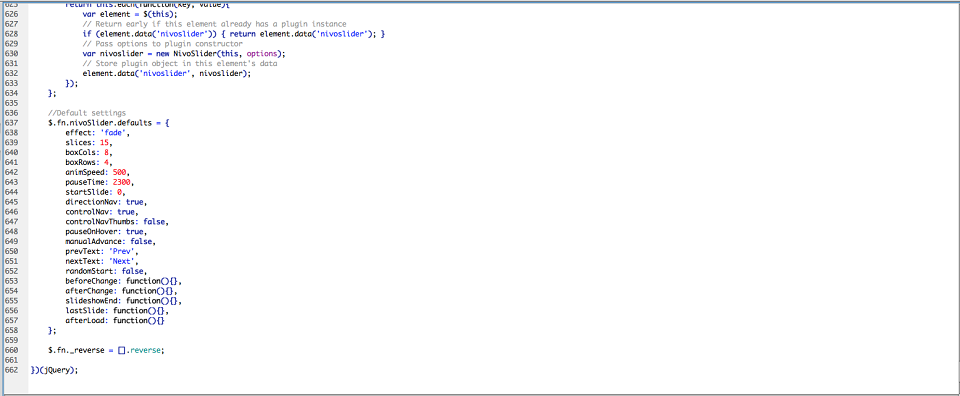The width and height of the screenshot is (960, 396).
Task: Click the 'Return early' comment line
Action: 215,23
